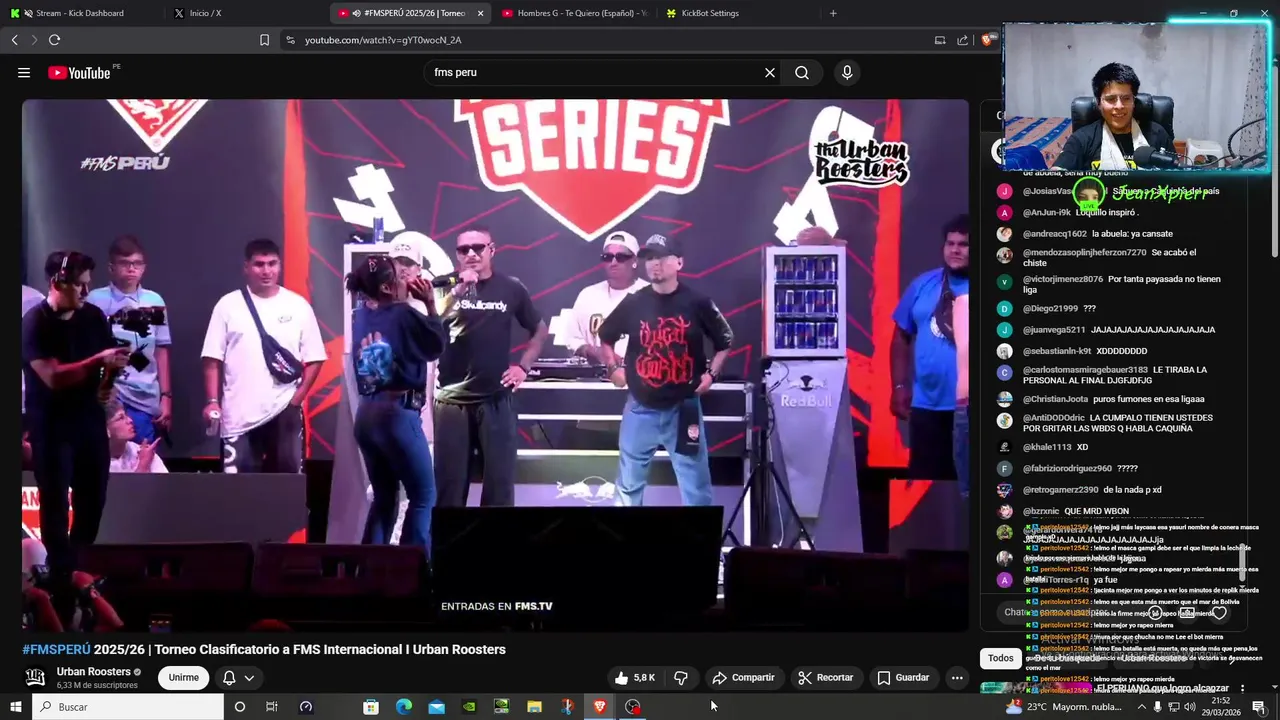The height and width of the screenshot is (720, 1280).
Task: Reload the page with the refresh icon
Action: coord(54,40)
